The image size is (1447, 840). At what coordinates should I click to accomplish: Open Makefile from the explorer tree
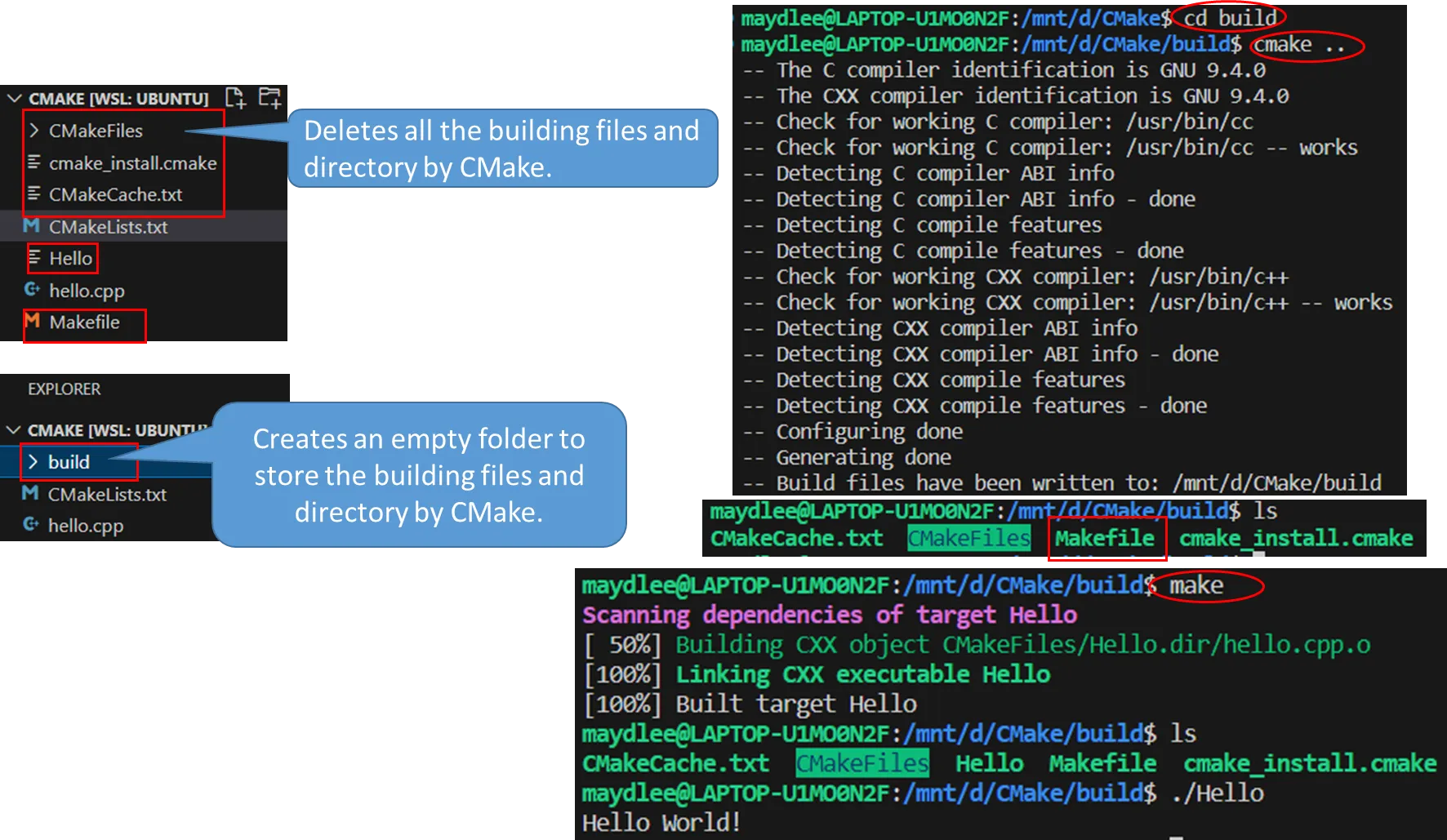(x=84, y=322)
